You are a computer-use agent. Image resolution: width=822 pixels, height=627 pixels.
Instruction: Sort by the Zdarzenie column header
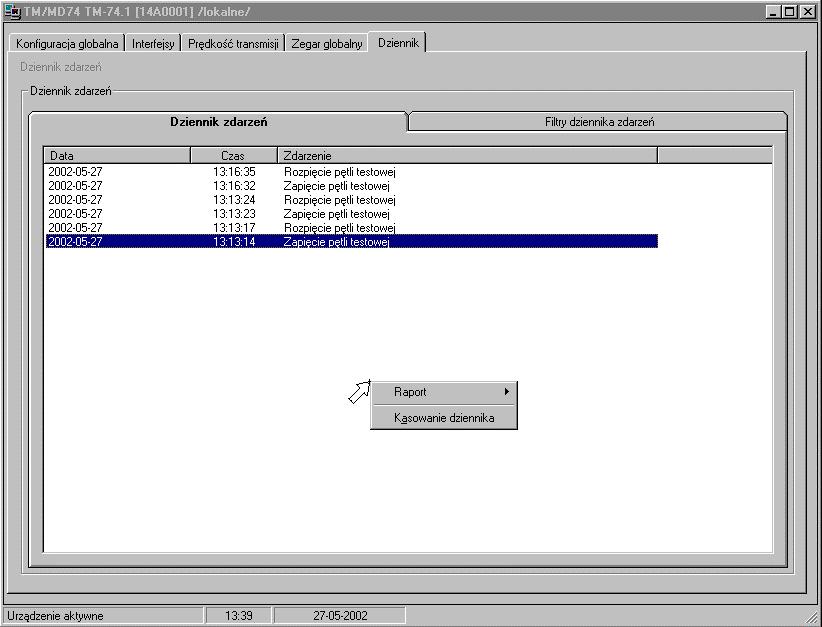click(x=467, y=156)
